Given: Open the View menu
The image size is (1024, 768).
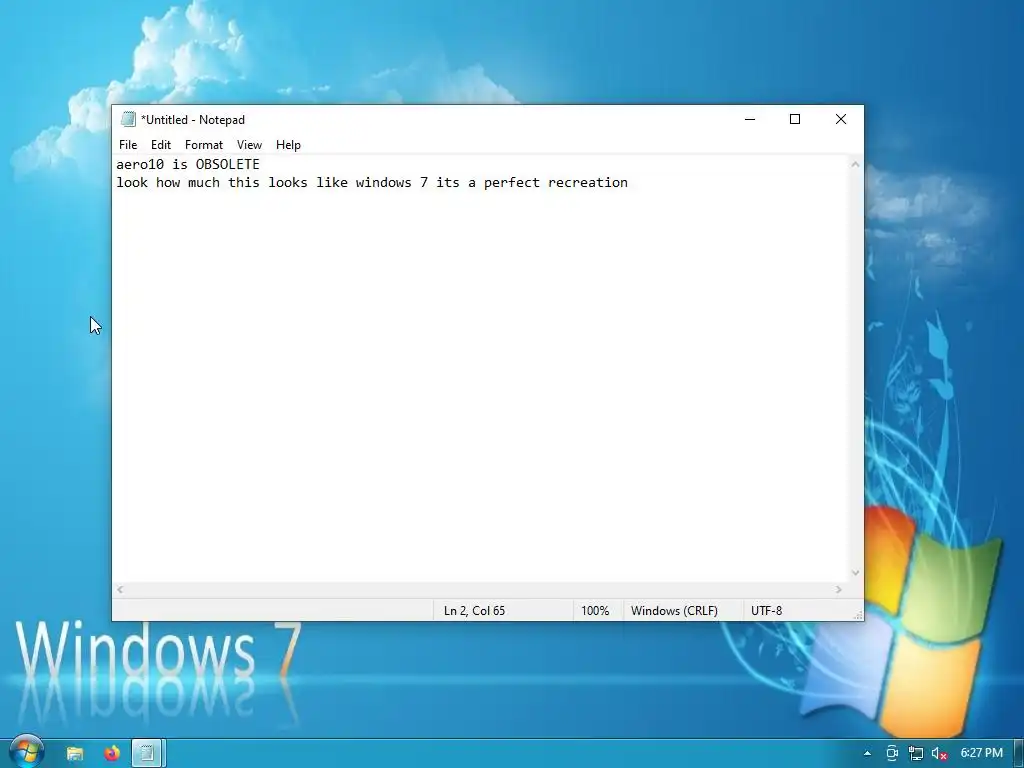Looking at the screenshot, I should [249, 145].
